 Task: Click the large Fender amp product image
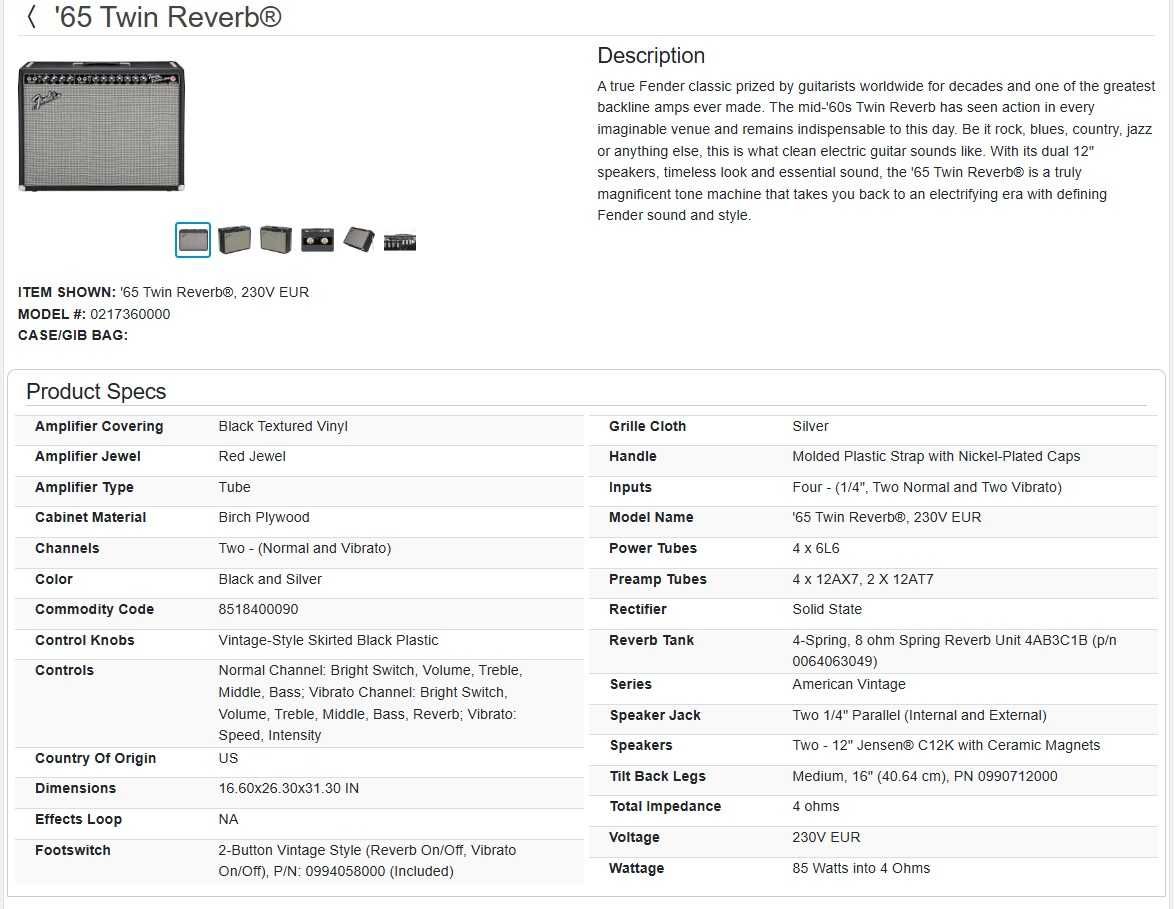pos(101,126)
